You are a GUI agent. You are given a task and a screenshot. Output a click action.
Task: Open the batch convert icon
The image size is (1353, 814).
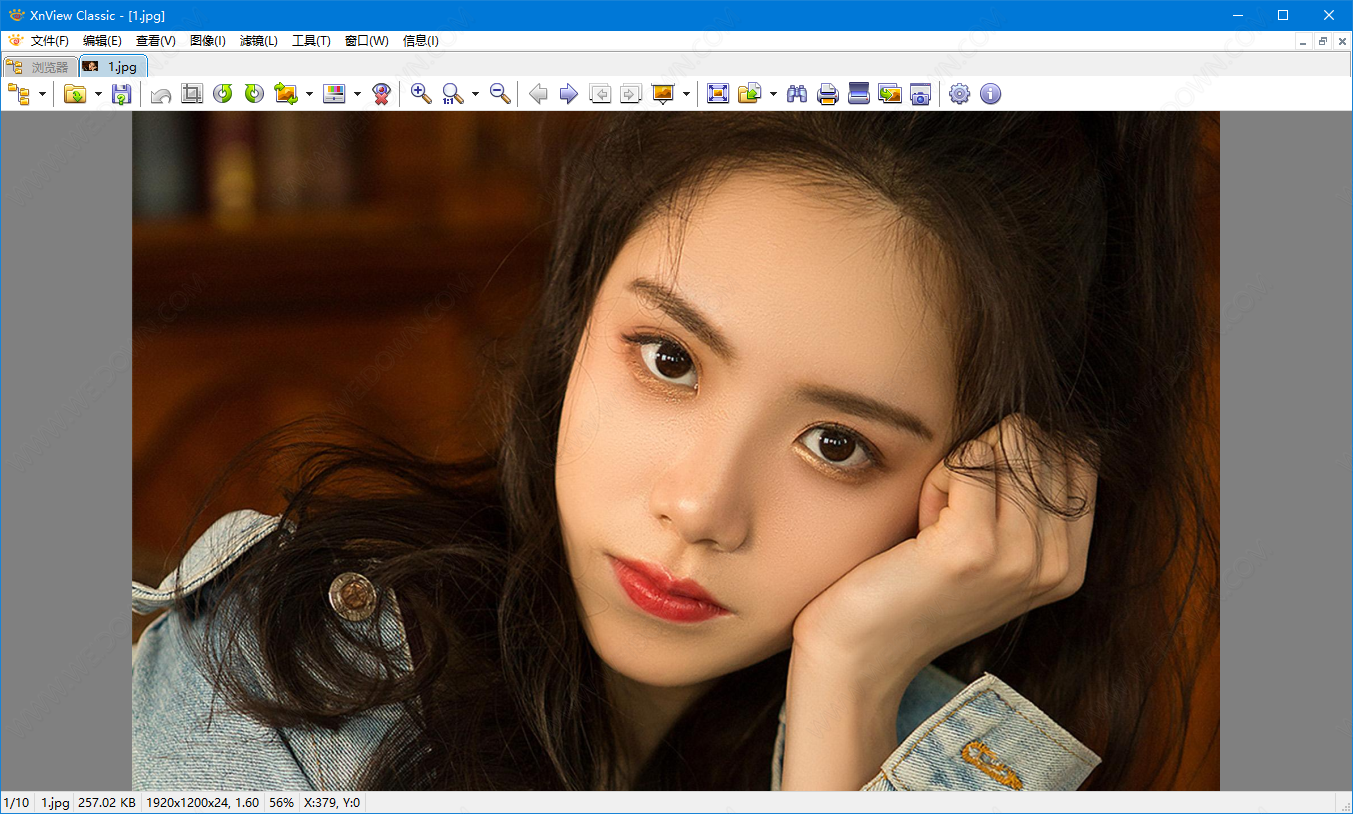tap(890, 94)
